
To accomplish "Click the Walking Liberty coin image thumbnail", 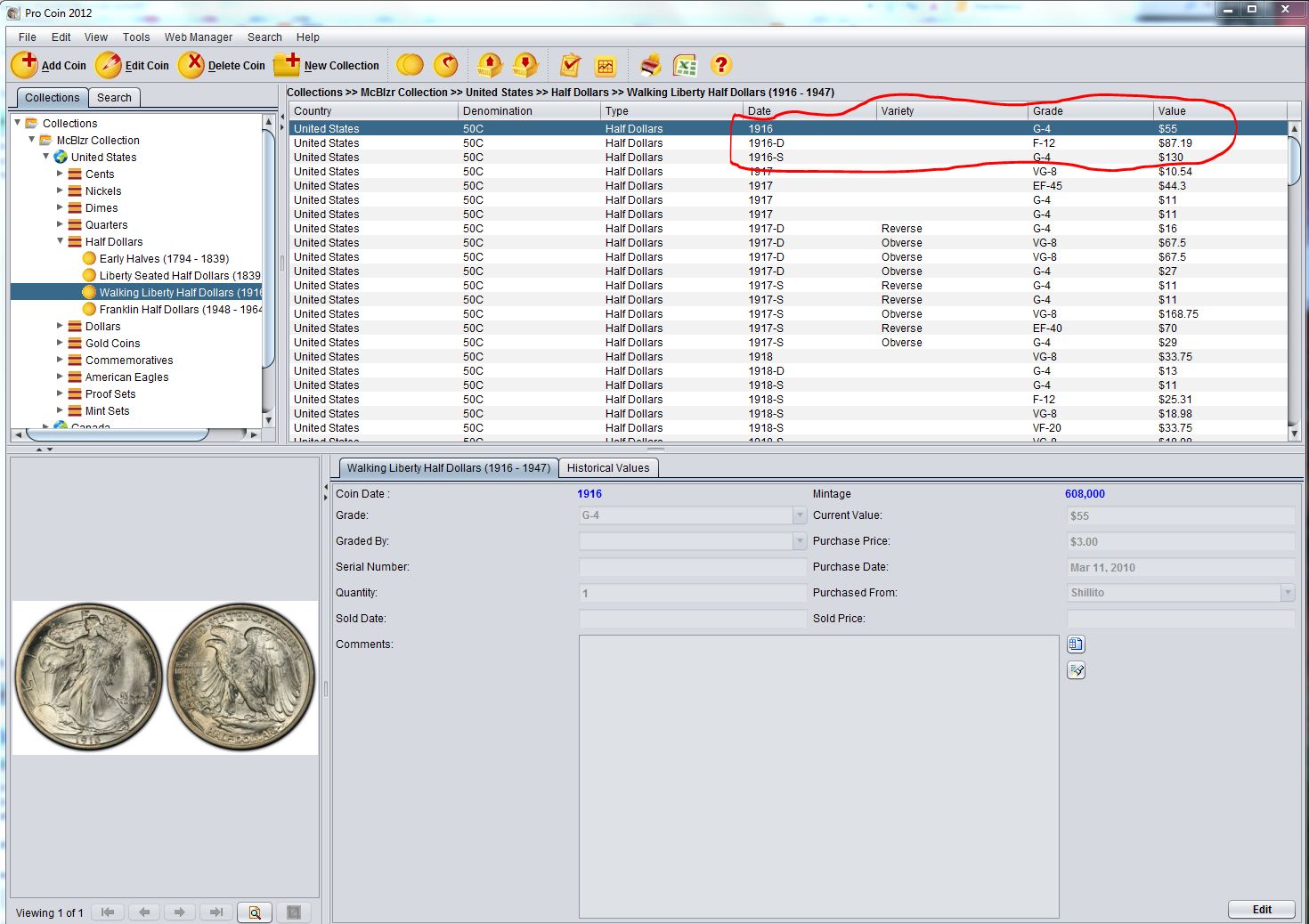I will tap(165, 677).
